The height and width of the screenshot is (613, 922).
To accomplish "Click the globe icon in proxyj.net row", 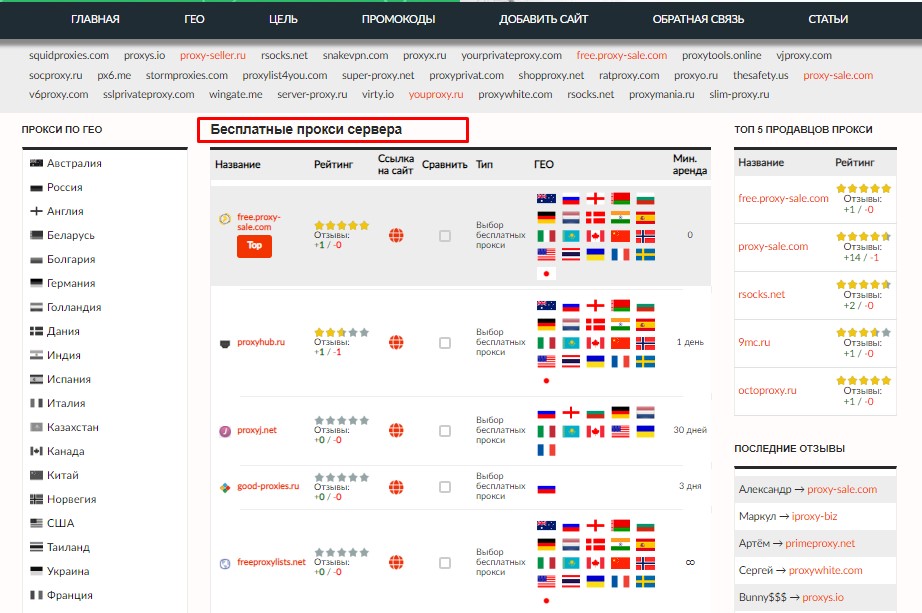I will tap(396, 431).
